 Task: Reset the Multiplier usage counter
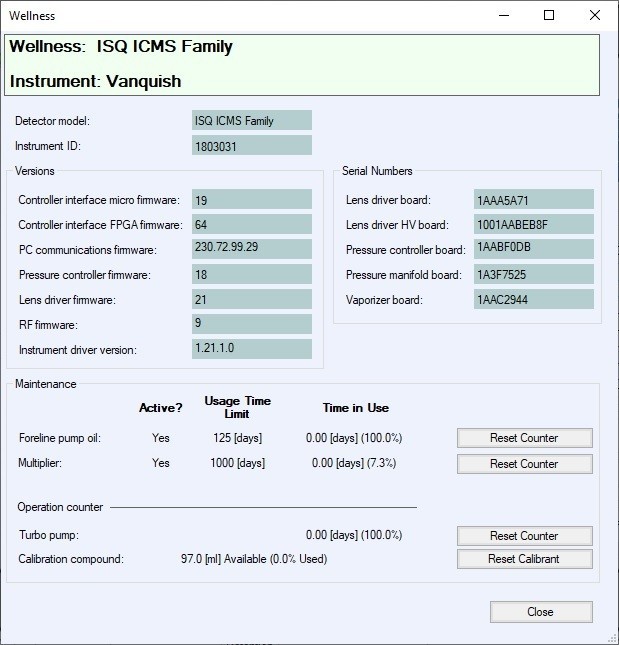click(524, 464)
